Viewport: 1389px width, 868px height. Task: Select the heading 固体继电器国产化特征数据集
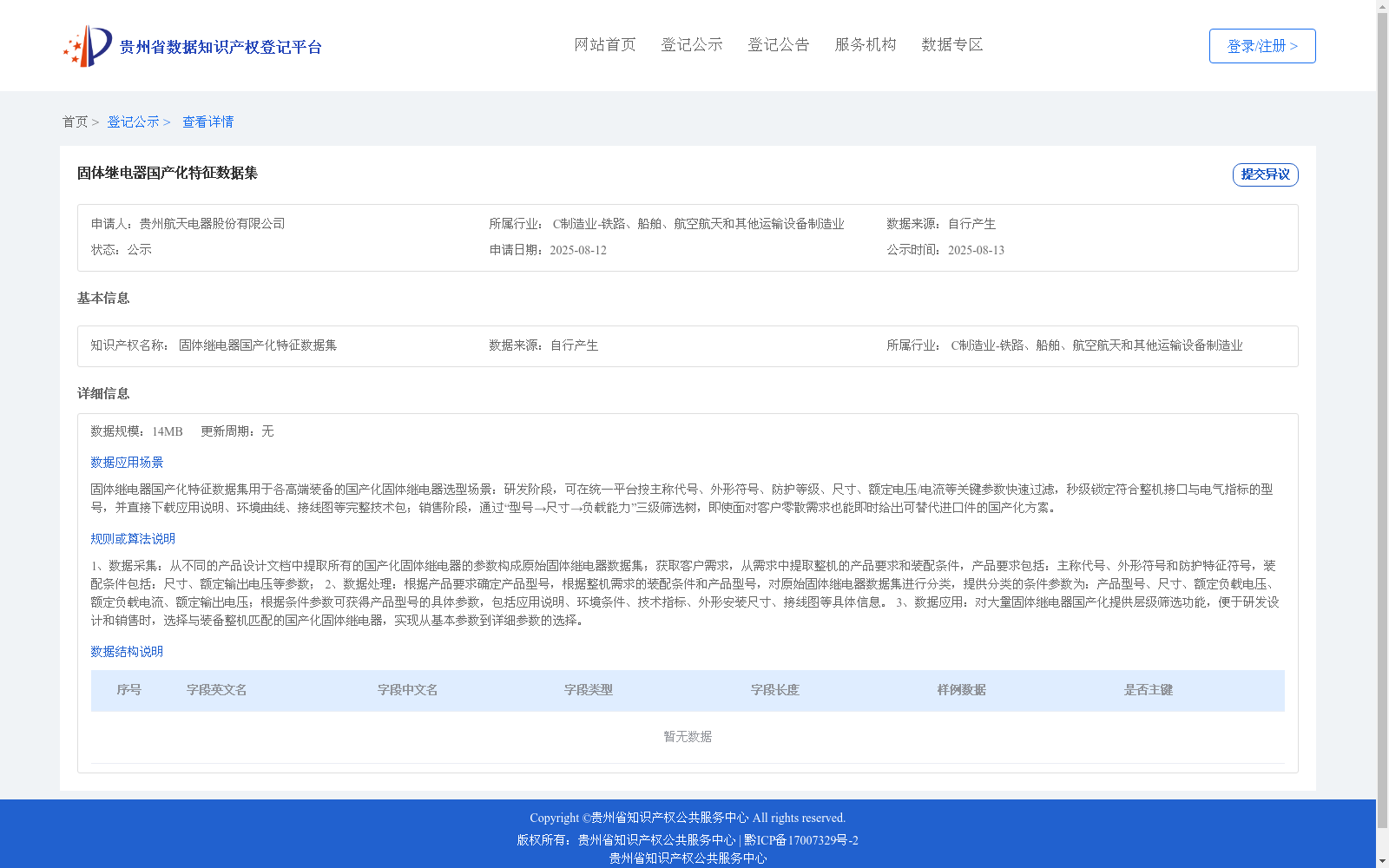[x=168, y=173]
